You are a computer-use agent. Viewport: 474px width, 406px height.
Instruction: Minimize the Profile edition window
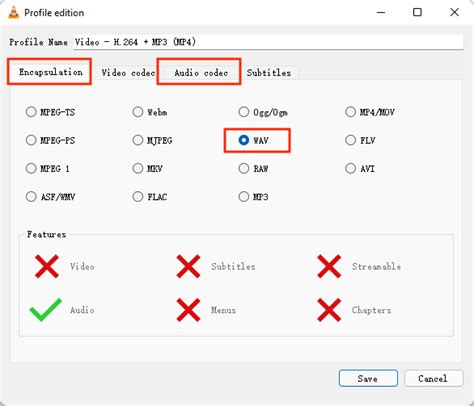[381, 13]
